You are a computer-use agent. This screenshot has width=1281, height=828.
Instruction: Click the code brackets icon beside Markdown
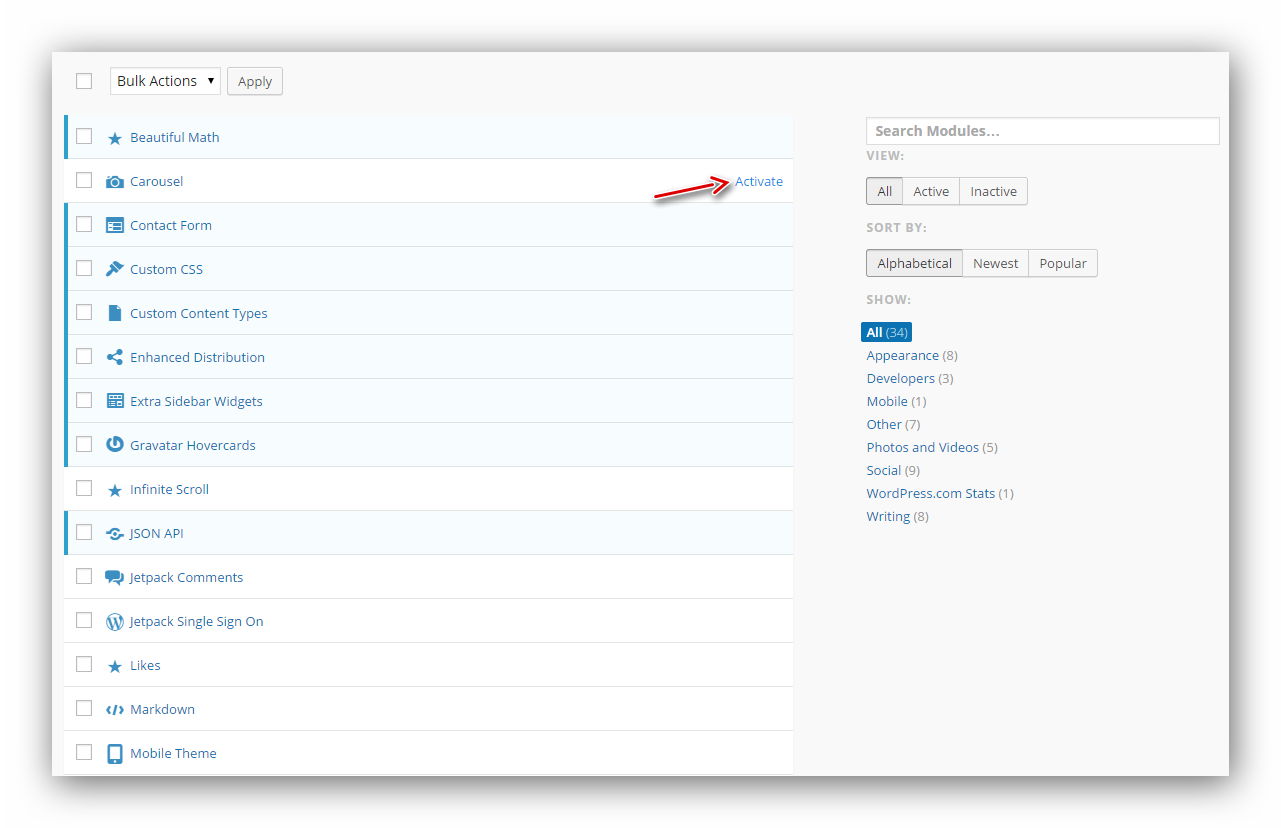[x=115, y=710]
